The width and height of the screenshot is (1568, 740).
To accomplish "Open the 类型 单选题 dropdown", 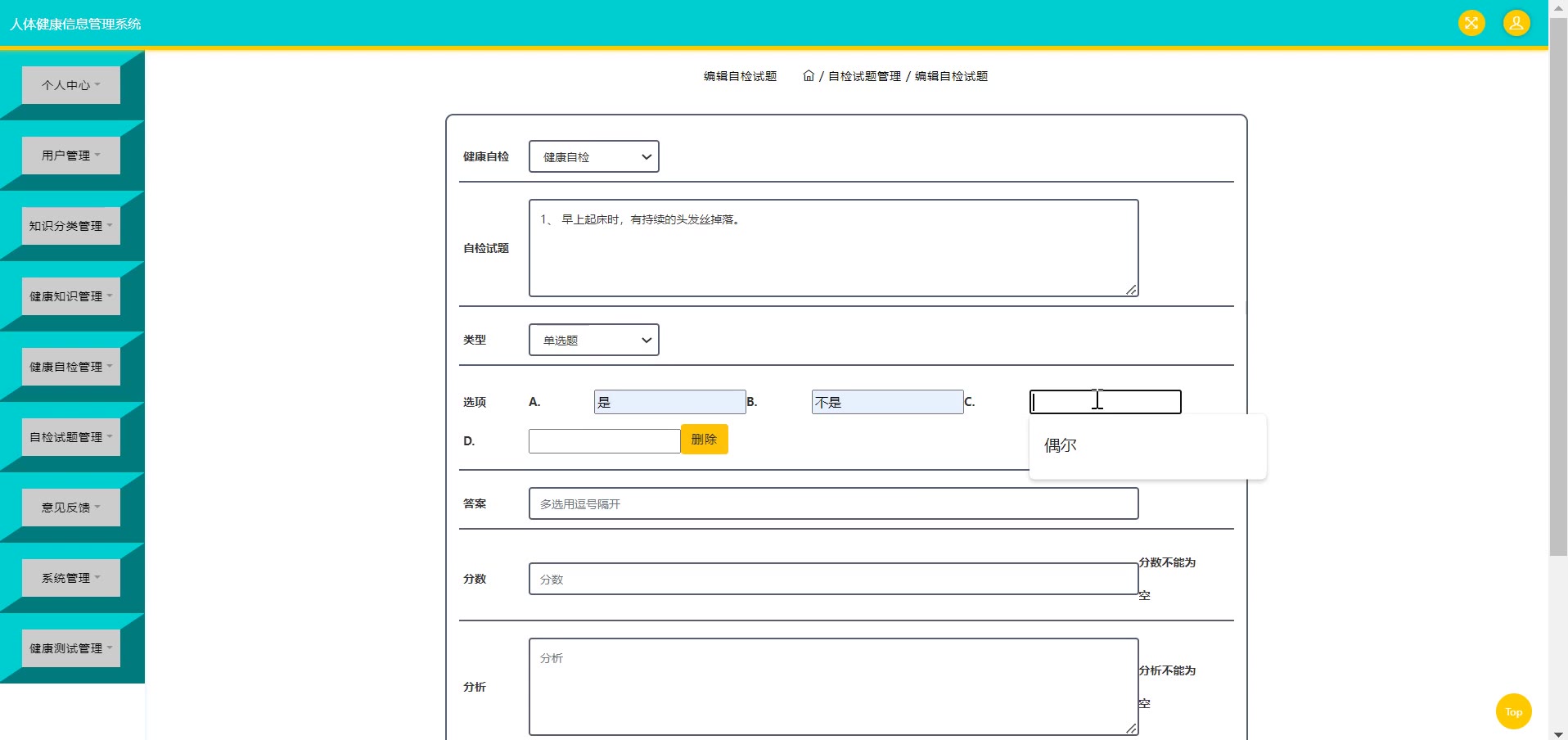I will [594, 340].
